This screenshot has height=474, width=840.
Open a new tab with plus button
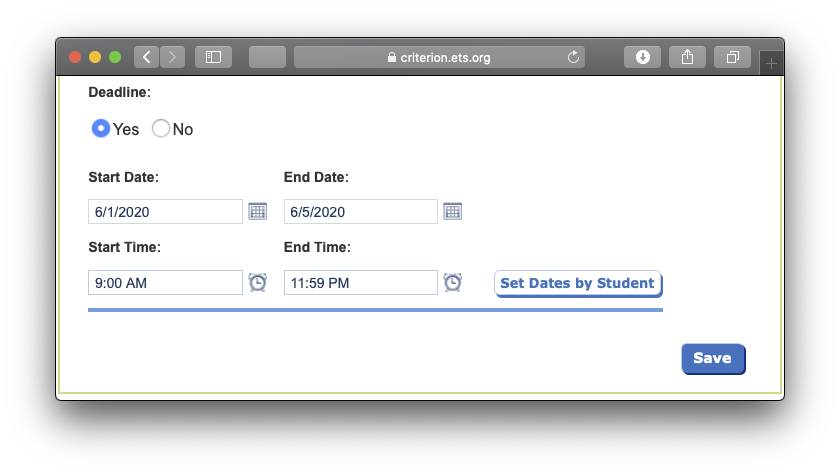click(x=771, y=64)
